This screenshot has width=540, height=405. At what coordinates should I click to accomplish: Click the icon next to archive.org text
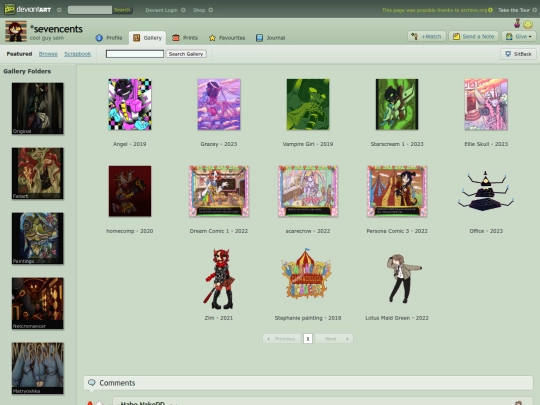[490, 10]
